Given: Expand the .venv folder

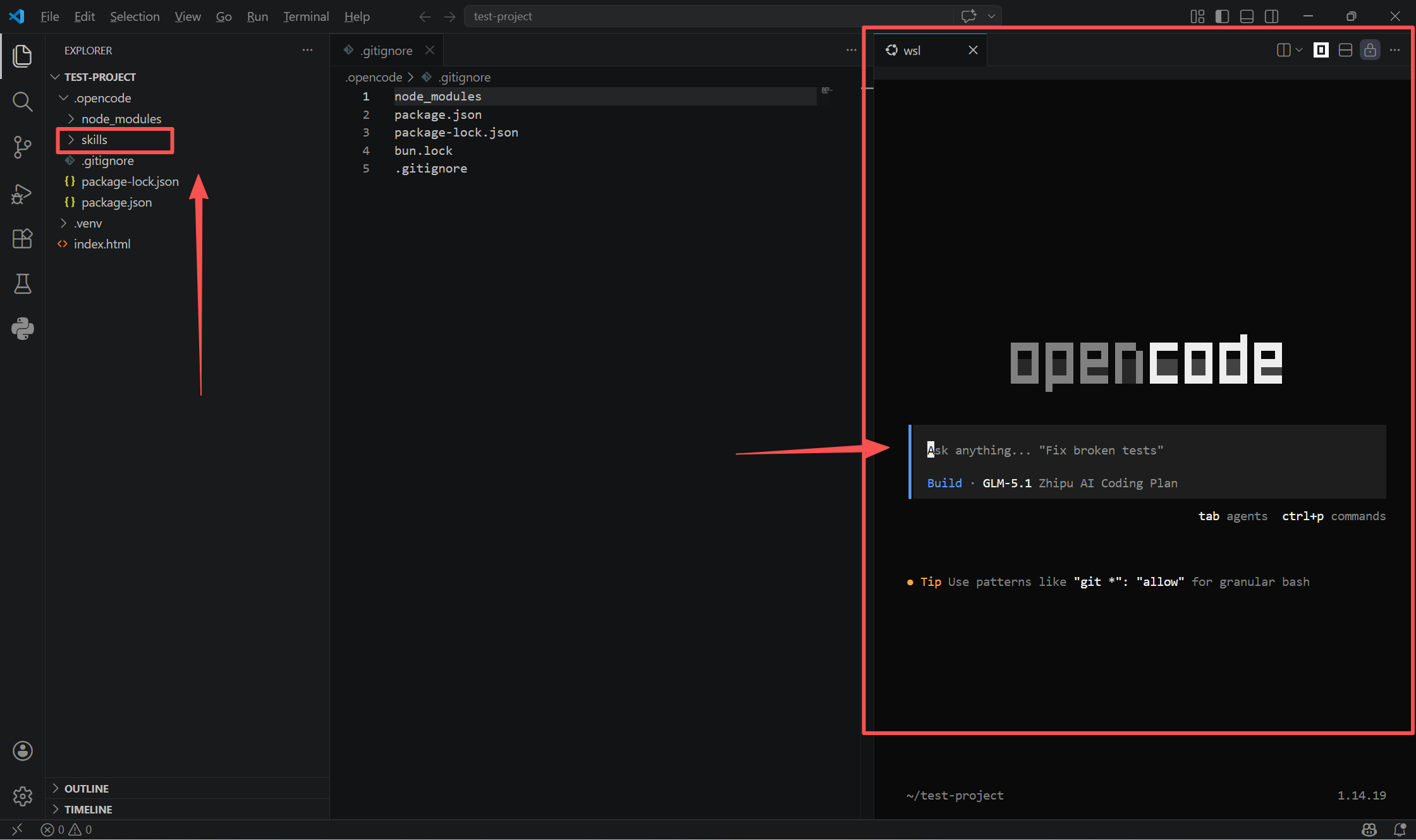Looking at the screenshot, I should 63,223.
